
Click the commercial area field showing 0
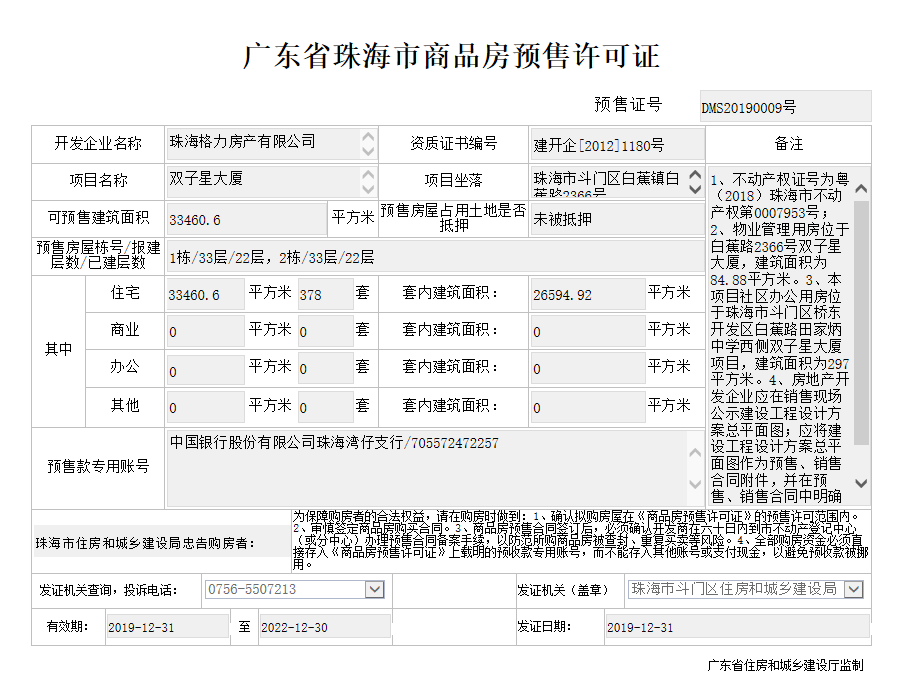click(x=205, y=331)
